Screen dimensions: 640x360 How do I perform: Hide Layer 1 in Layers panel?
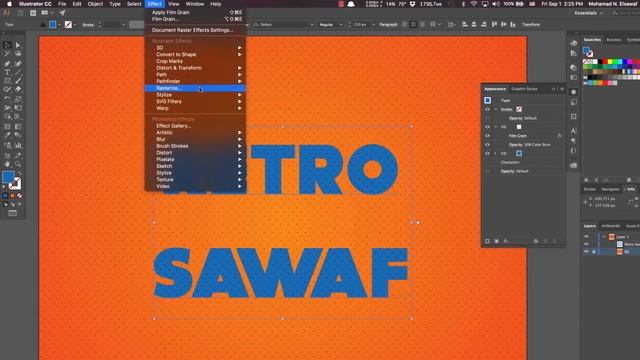[x=587, y=237]
